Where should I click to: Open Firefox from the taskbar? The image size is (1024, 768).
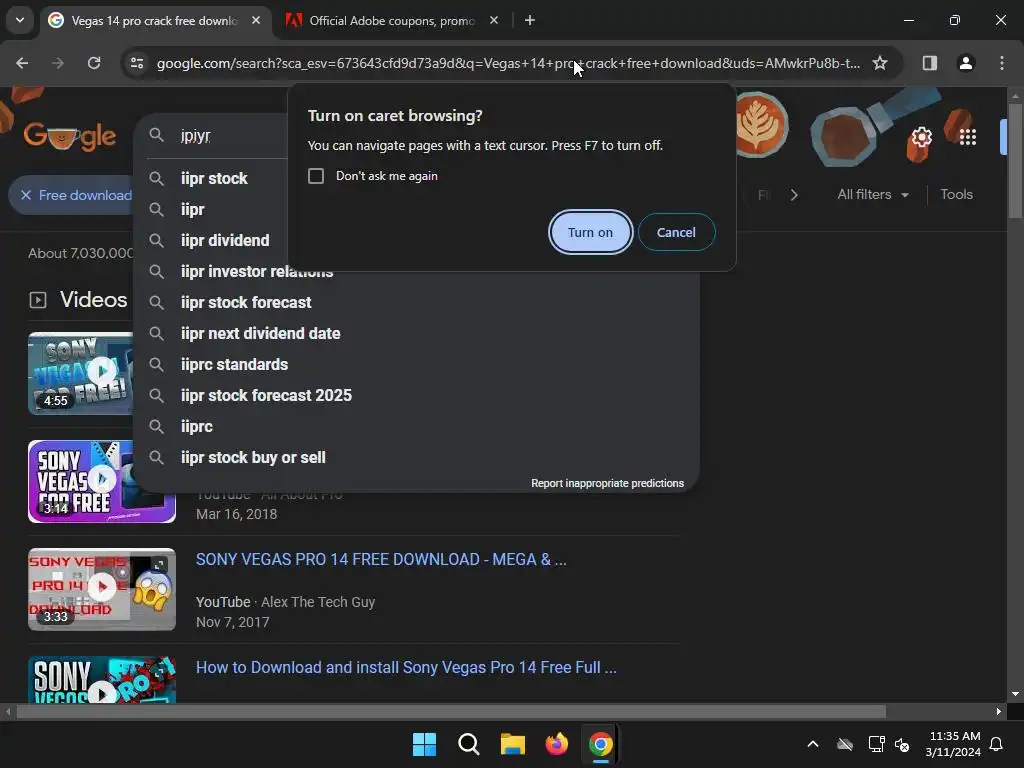point(556,744)
